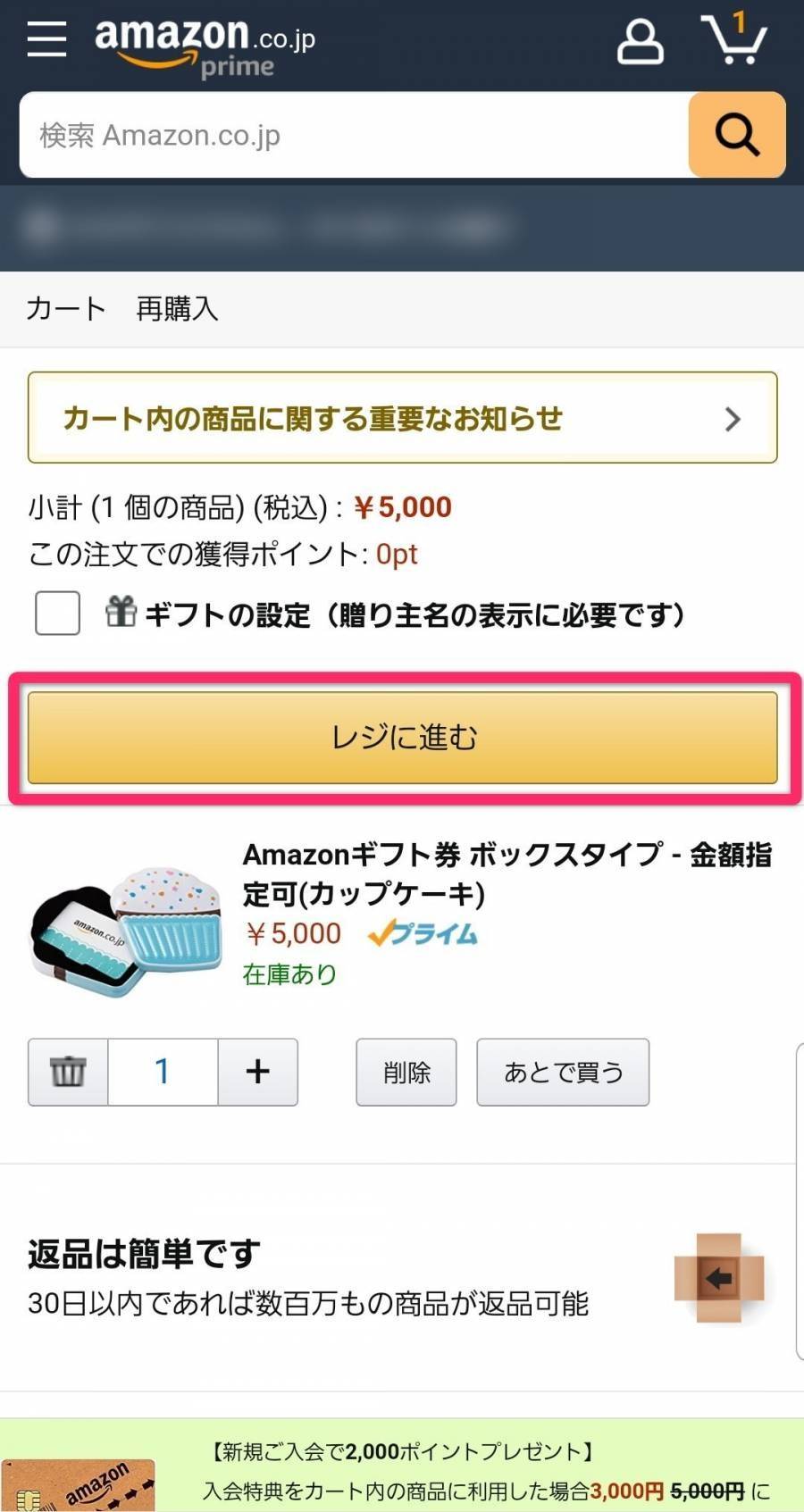Click the 削除 button

pyautogui.click(x=406, y=1072)
